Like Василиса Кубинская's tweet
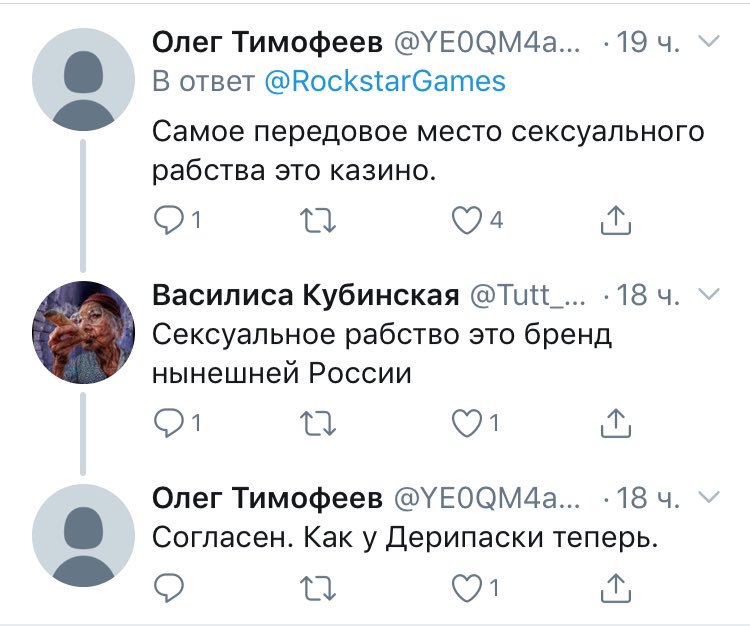This screenshot has width=750, height=626. (467, 423)
